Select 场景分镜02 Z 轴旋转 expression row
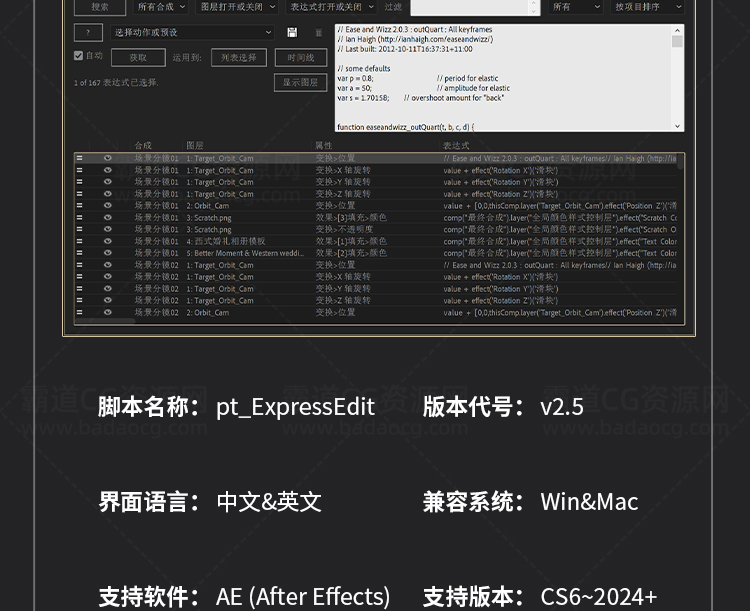Viewport: 750px width, 611px height. click(376, 300)
